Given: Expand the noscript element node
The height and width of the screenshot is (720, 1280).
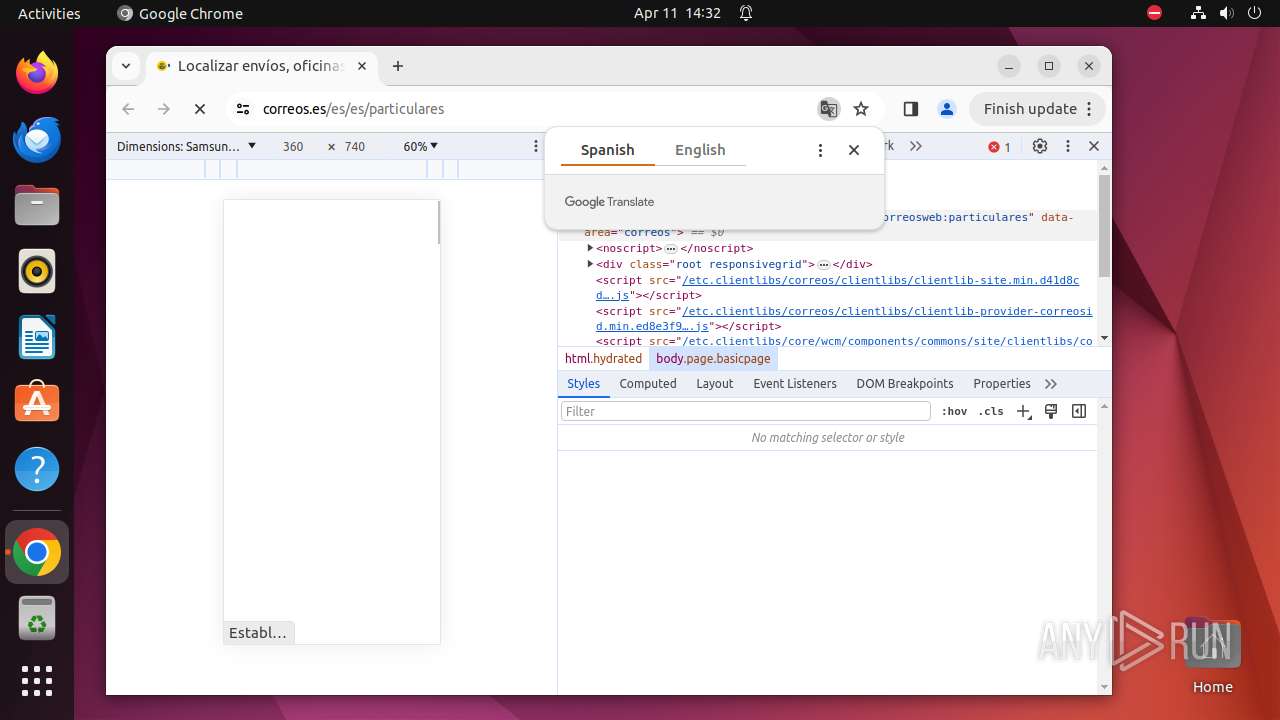Looking at the screenshot, I should tap(591, 248).
